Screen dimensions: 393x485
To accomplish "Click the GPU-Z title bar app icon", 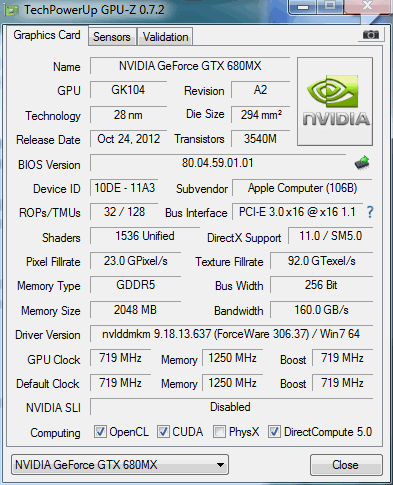I will tap(12, 10).
